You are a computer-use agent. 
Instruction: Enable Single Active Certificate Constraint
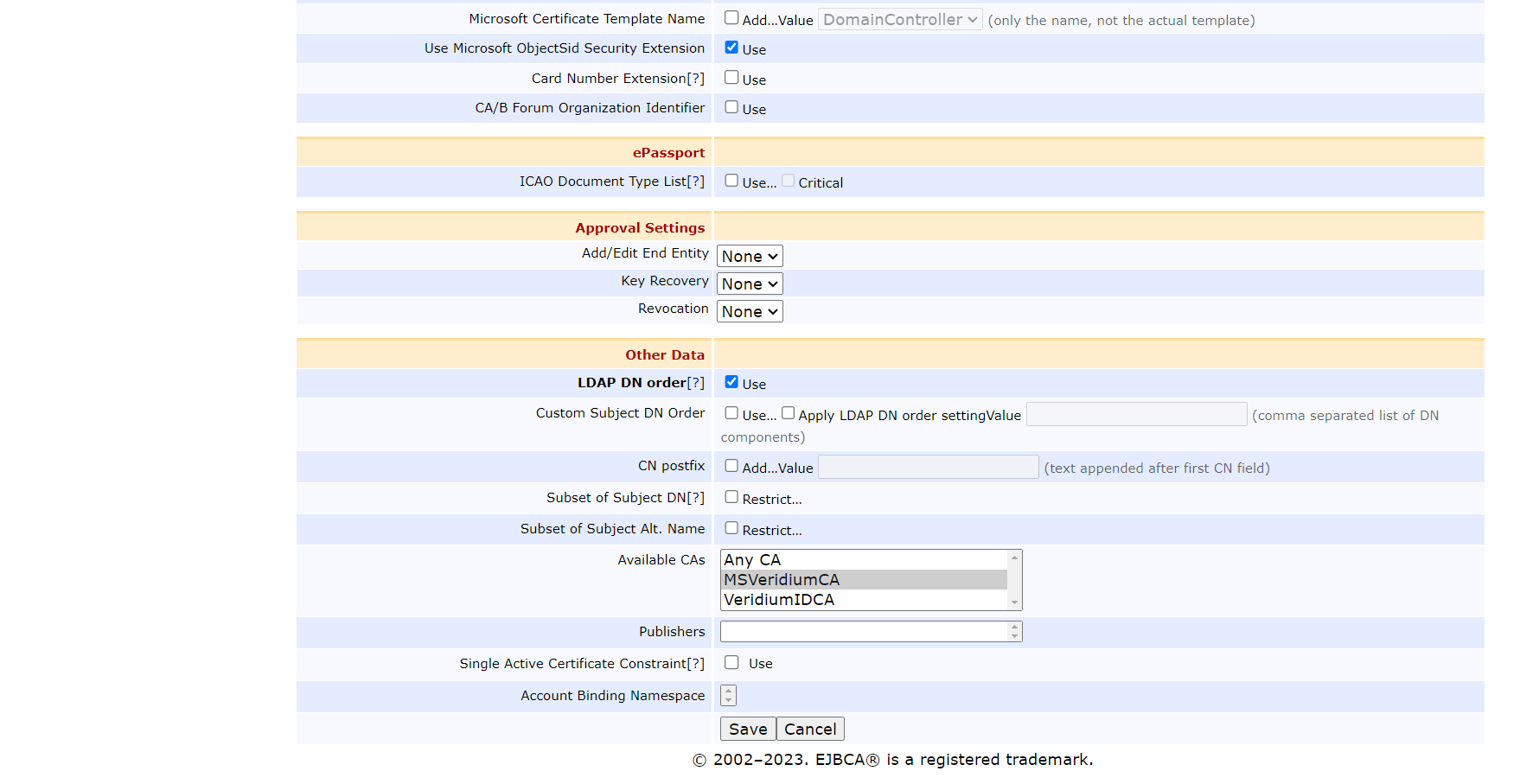click(731, 662)
